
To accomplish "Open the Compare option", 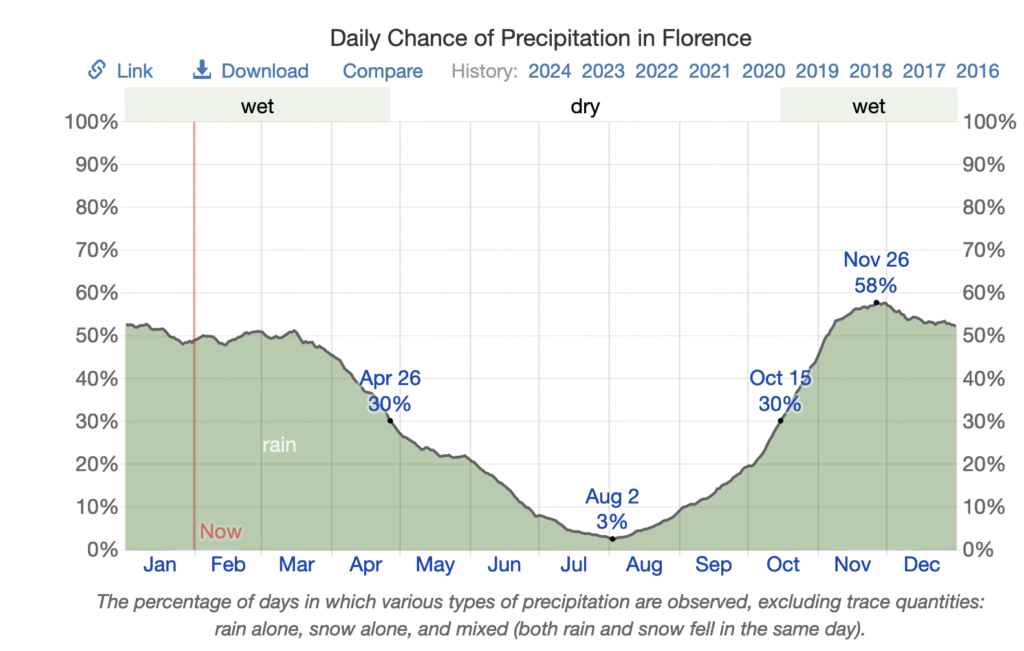I will pos(383,71).
